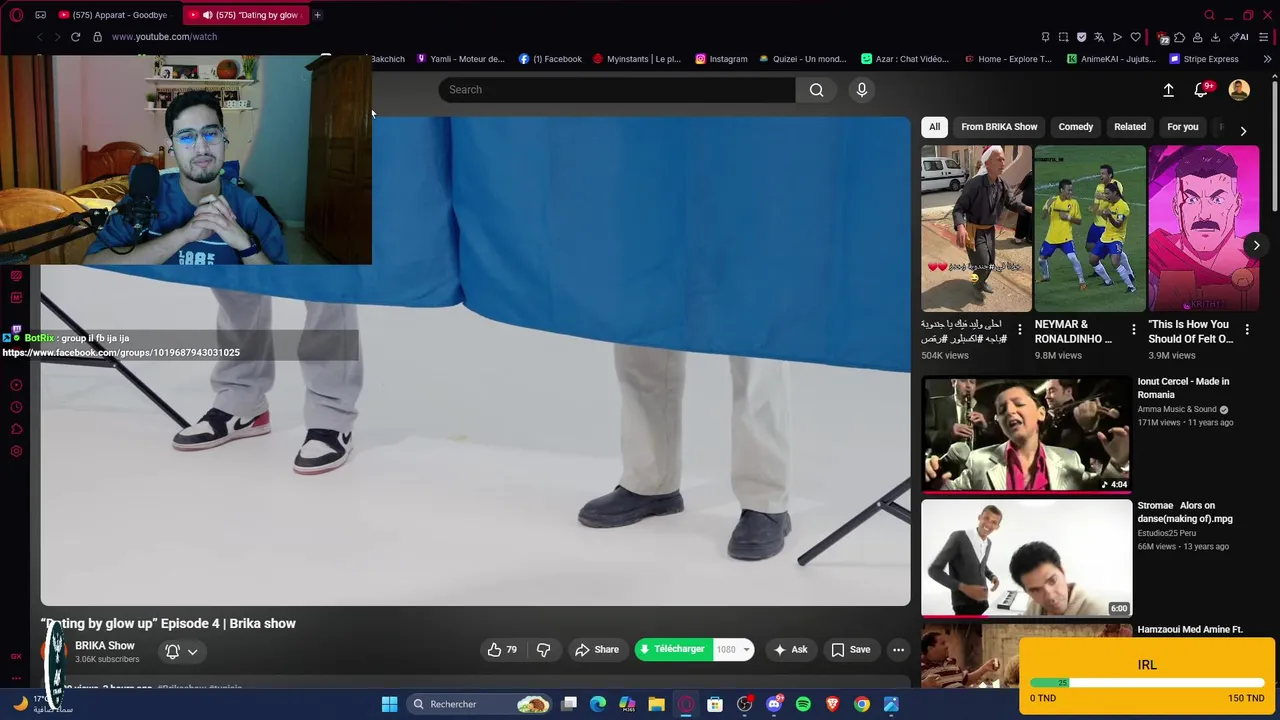
Task: Select the For you filter chip
Action: [x=1182, y=127]
